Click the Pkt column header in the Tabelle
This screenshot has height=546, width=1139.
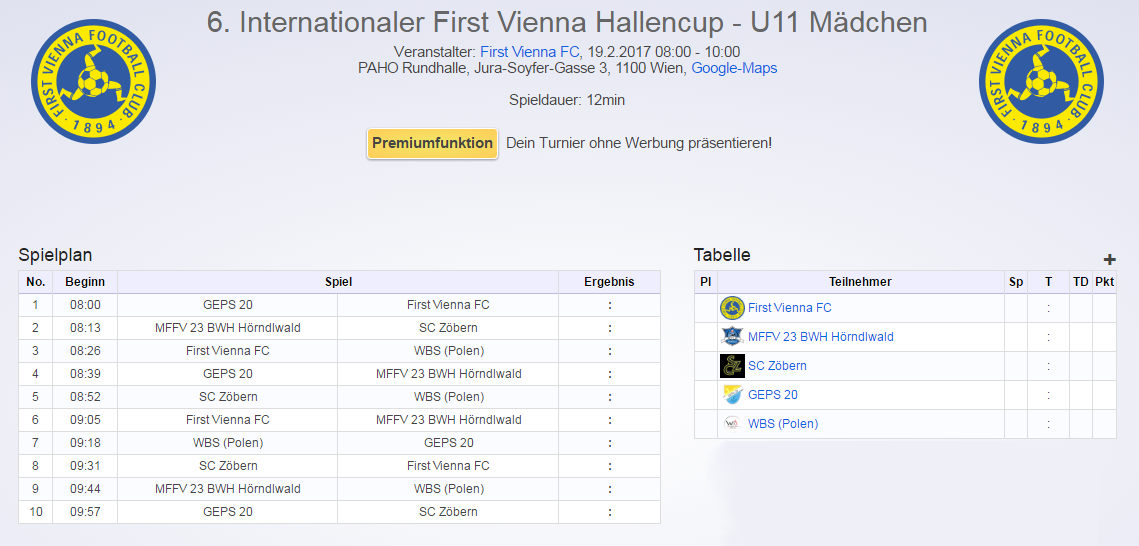1104,282
